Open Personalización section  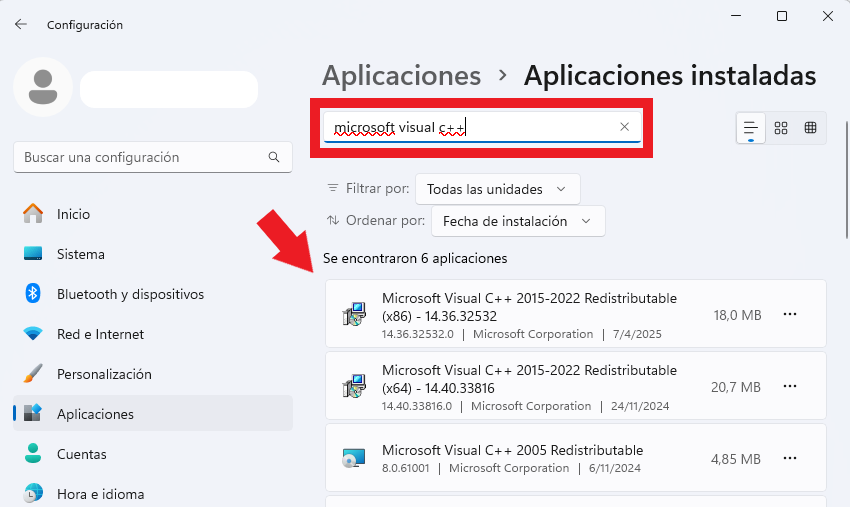(x=153, y=374)
